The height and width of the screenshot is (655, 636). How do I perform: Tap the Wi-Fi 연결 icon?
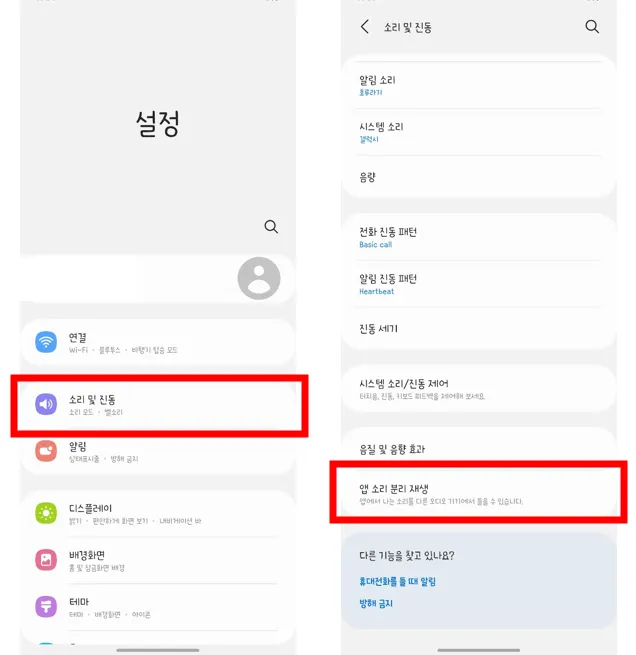click(x=46, y=342)
